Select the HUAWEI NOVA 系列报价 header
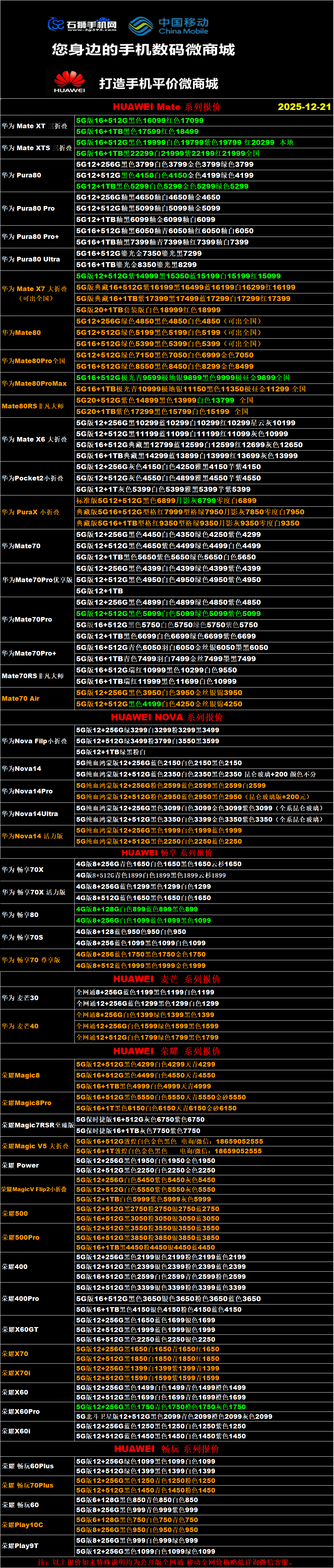Viewport: 334px width, 1568px height. [x=166, y=717]
